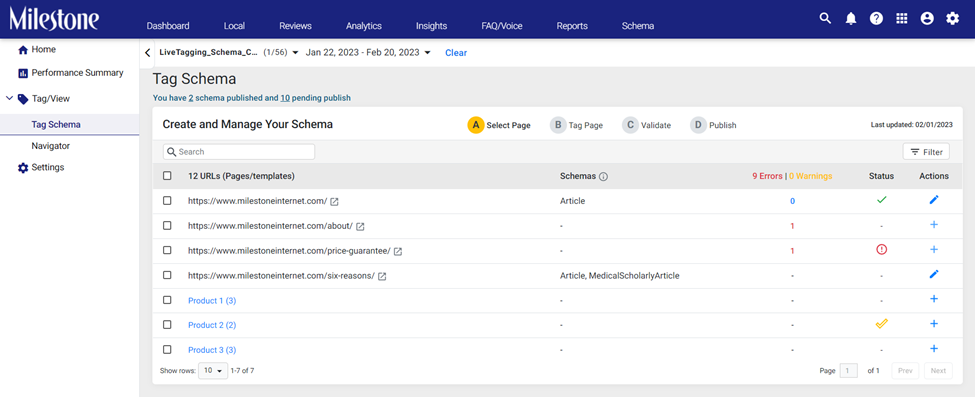This screenshot has width=975, height=397.
Task: Open external link for milestoneinternet.com/ home URL
Action: 335,201
